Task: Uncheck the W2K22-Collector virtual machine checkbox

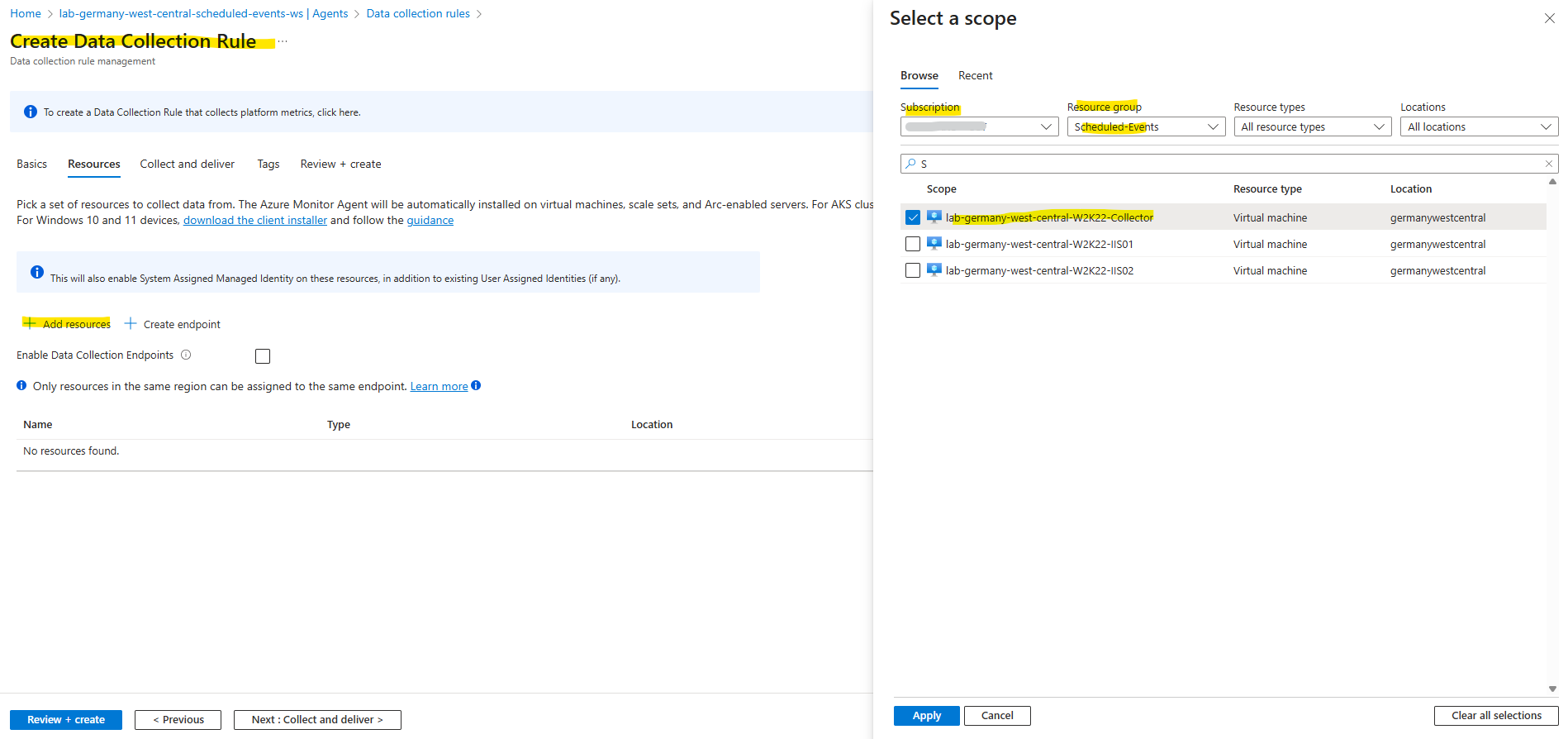Action: click(x=913, y=217)
